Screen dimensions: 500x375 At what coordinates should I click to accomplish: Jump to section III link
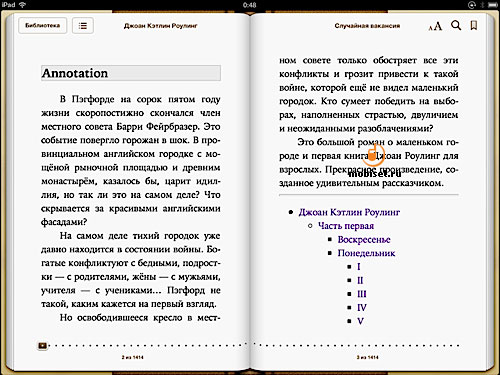[362, 294]
